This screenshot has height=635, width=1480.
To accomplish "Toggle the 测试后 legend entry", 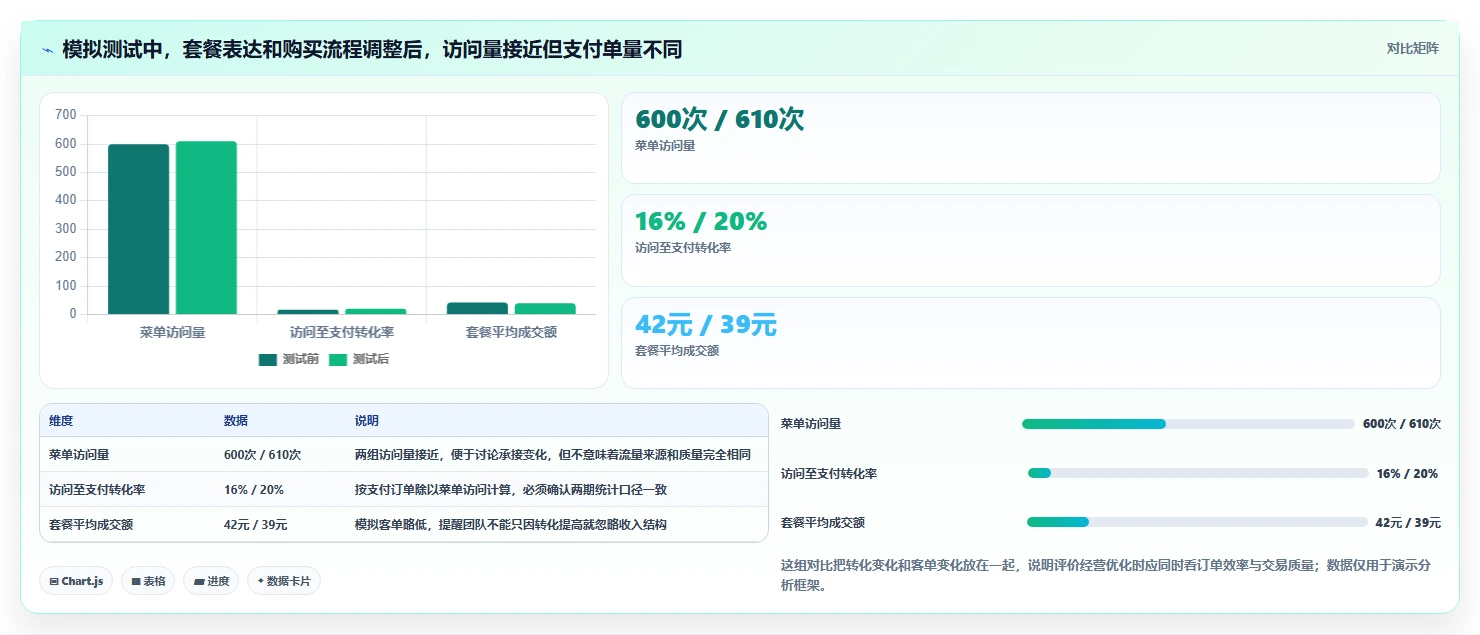I will [x=358, y=360].
